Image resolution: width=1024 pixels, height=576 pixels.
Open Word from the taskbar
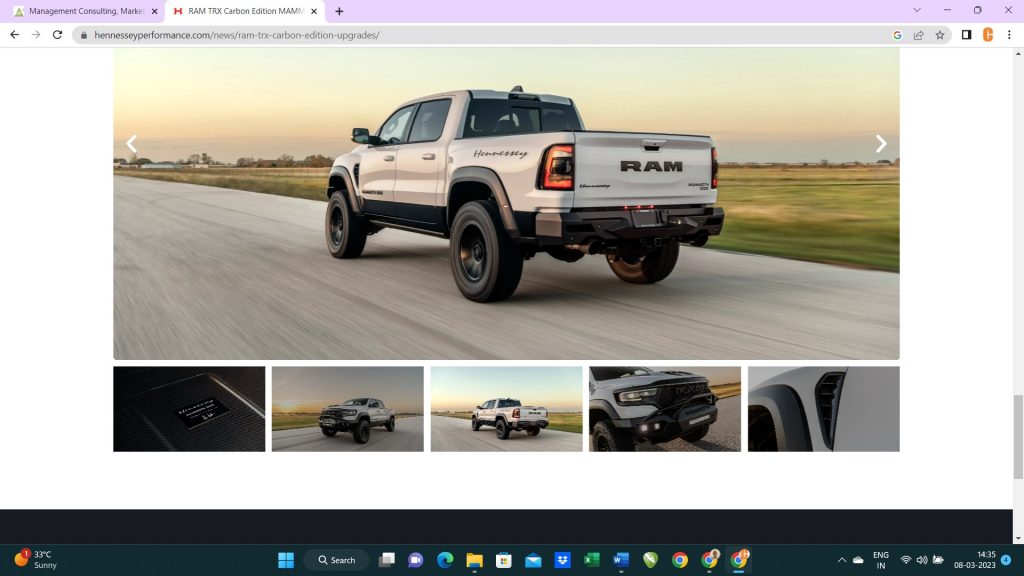(621, 560)
